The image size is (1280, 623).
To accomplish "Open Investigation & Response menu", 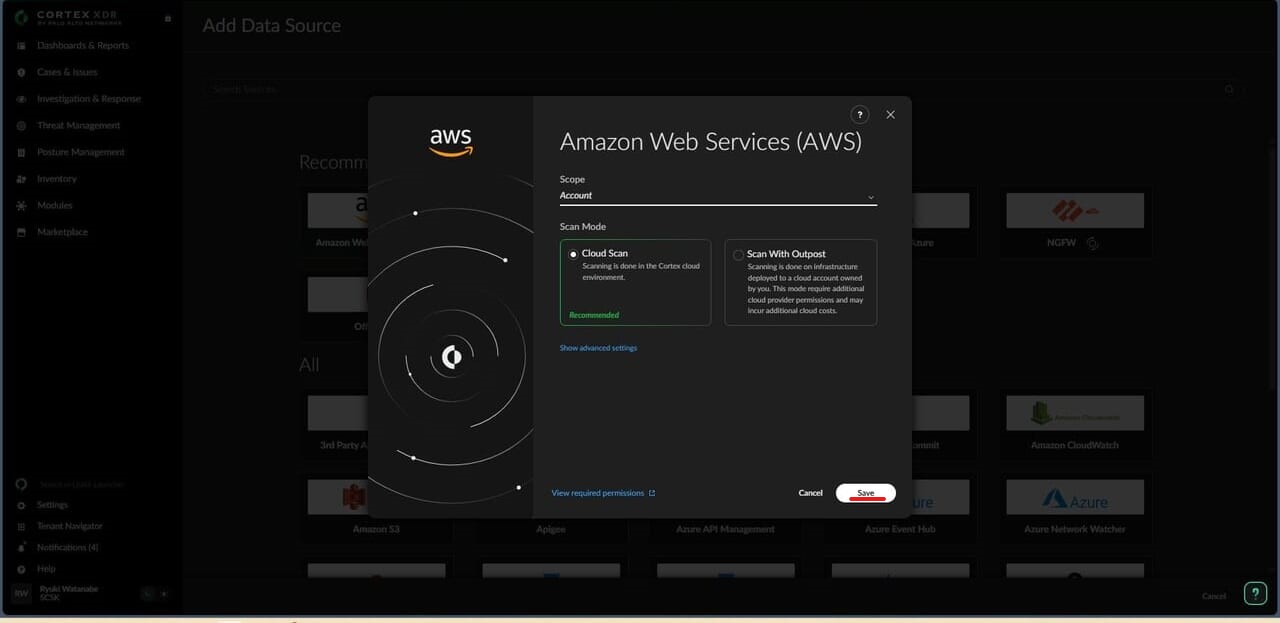I will [x=88, y=99].
